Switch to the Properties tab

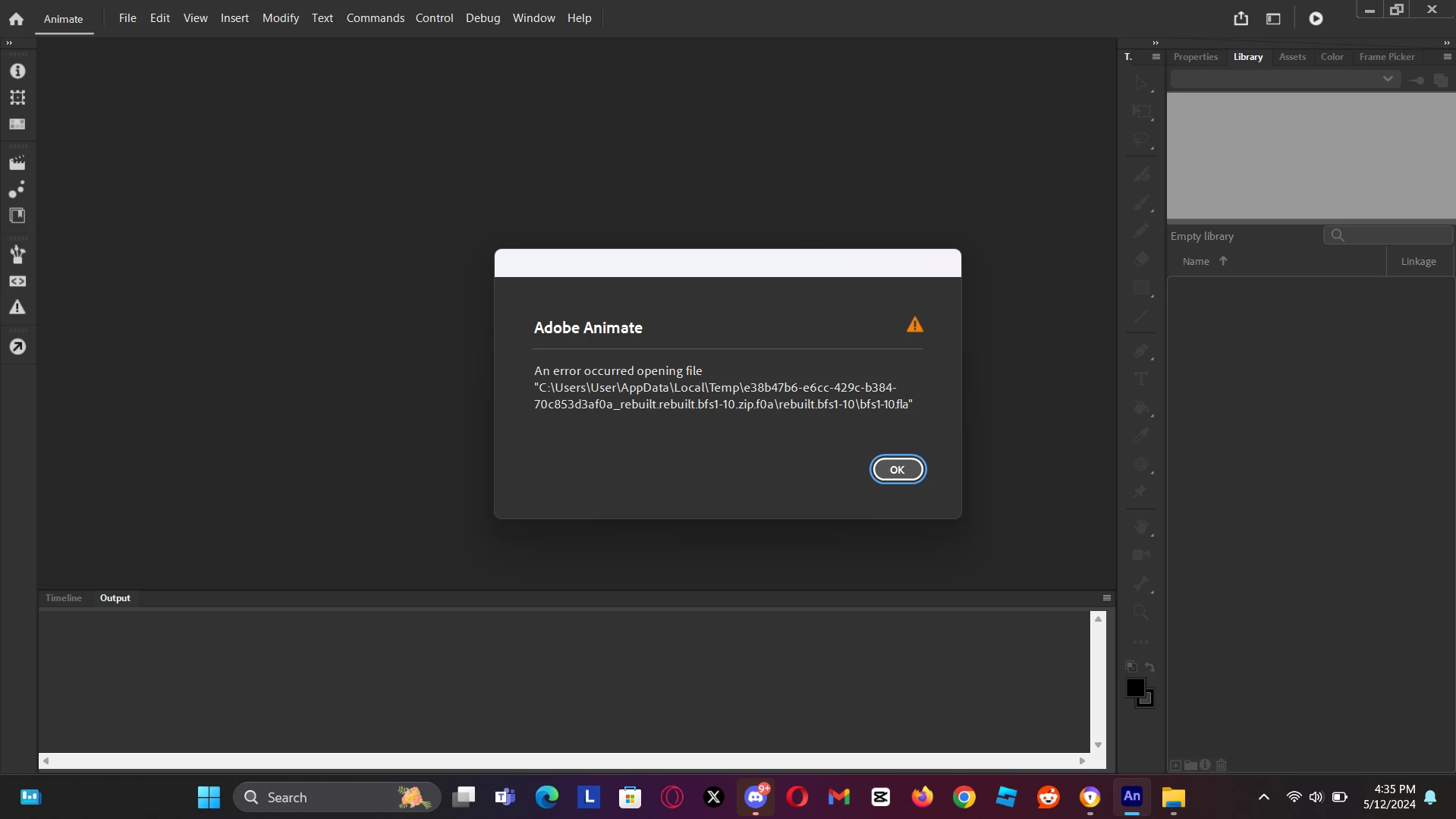[x=1195, y=57]
